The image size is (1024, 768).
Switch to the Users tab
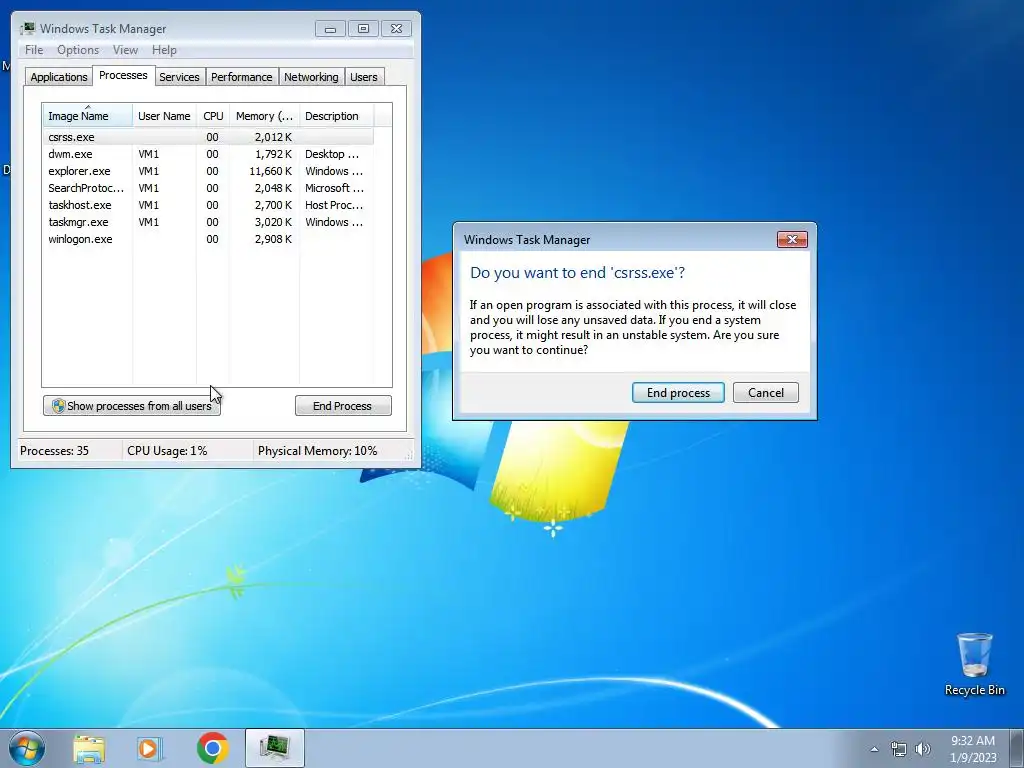tap(363, 77)
